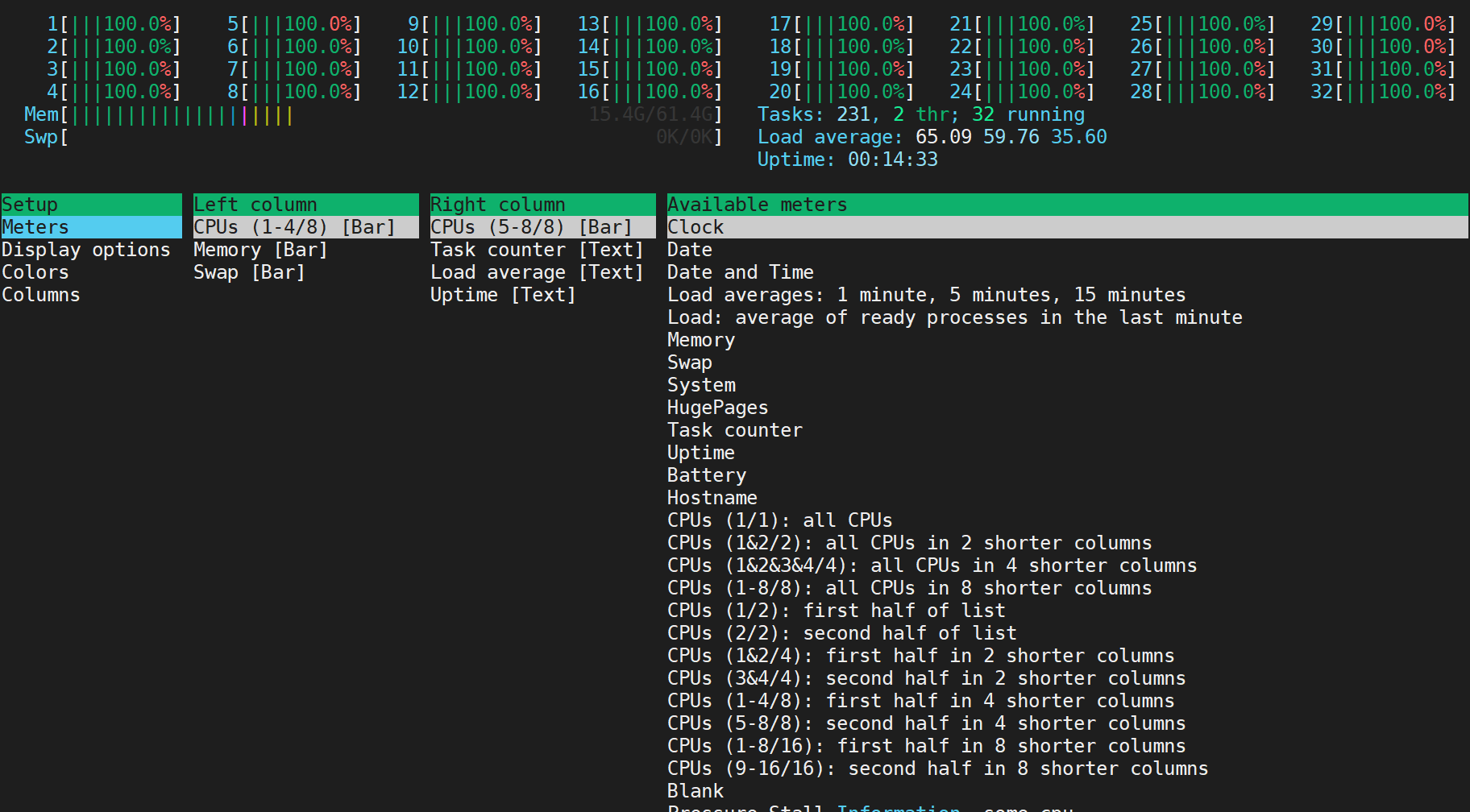Click the Uptime: 00:14:33 line
The image size is (1470, 812).
pos(848,159)
